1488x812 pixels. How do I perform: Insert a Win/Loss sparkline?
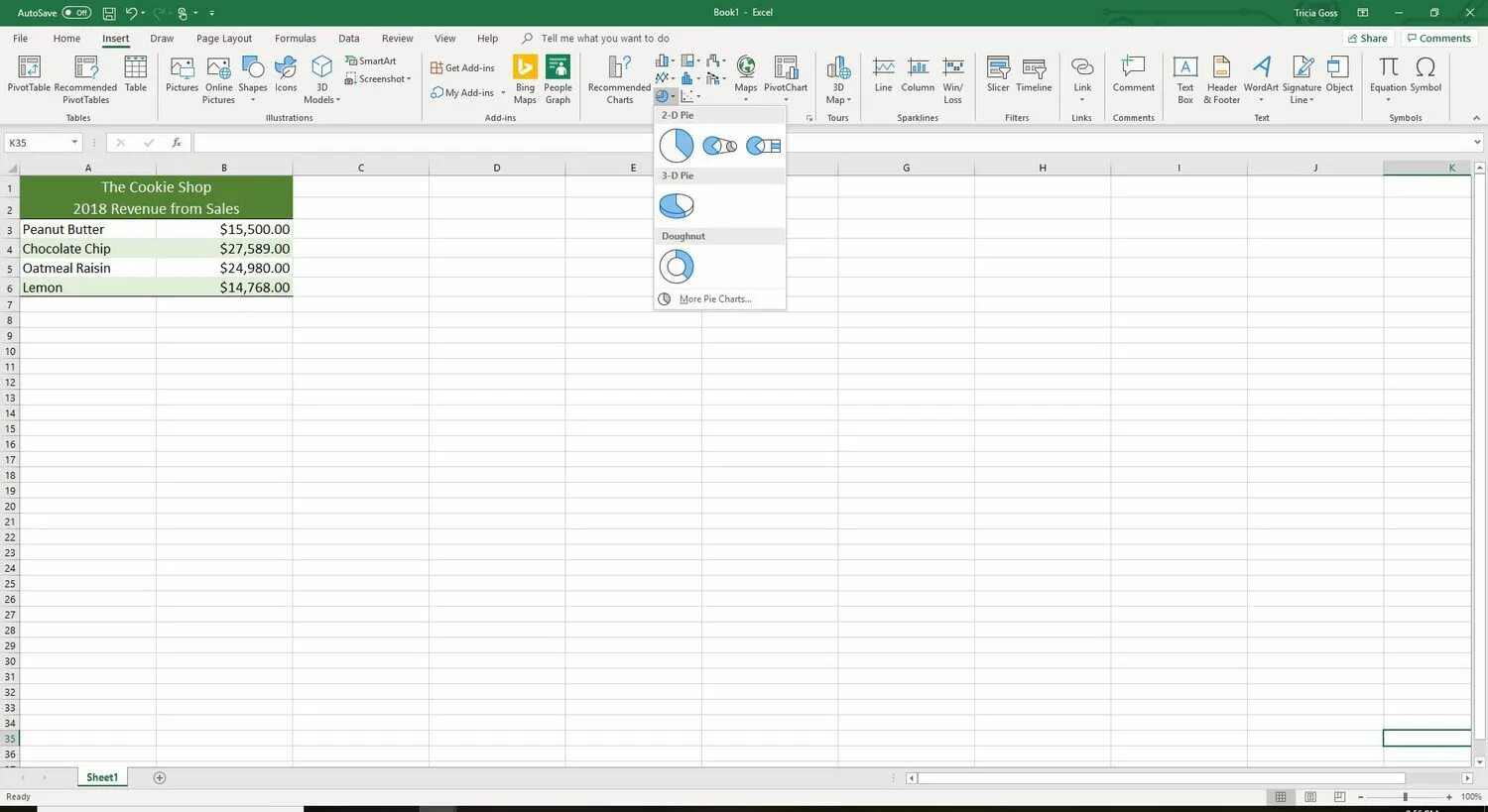click(952, 78)
